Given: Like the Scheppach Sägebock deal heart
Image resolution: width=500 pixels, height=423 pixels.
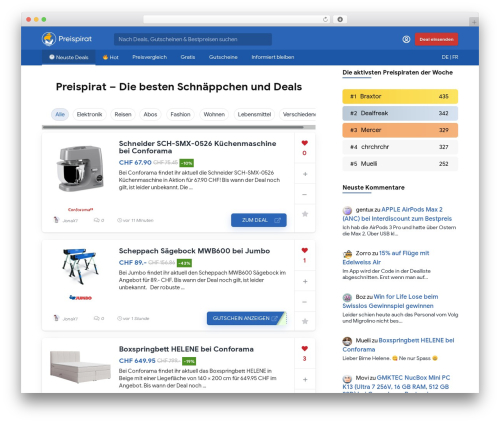Looking at the screenshot, I should coord(305,250).
